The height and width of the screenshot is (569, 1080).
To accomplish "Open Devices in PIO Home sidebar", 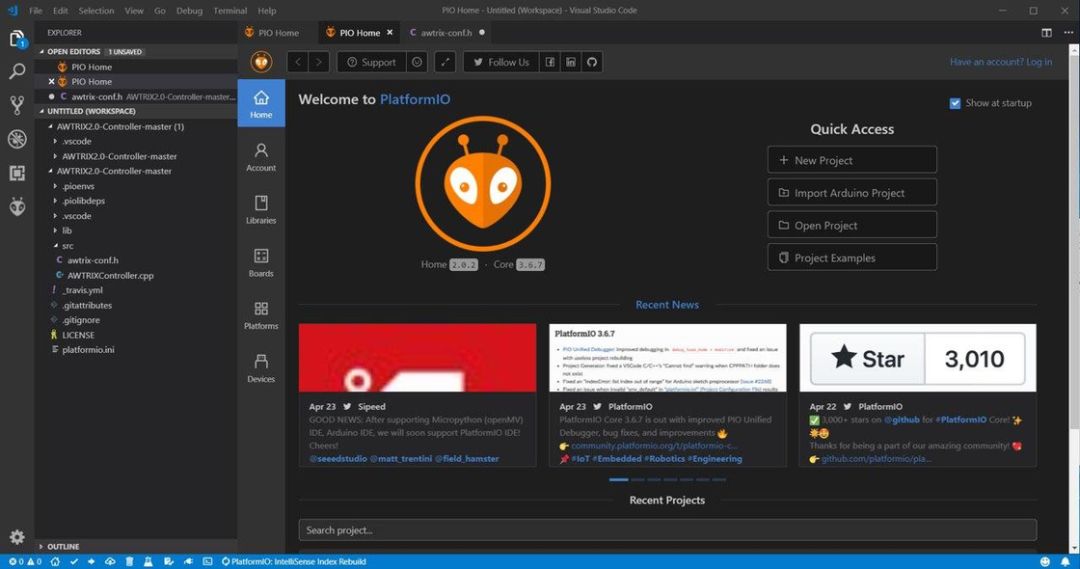I will pos(261,369).
